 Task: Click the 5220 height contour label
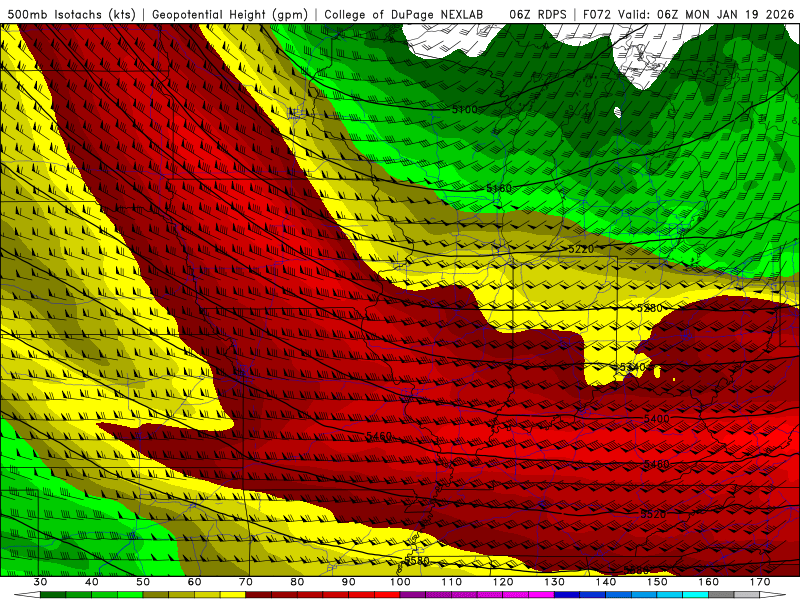[x=581, y=248]
